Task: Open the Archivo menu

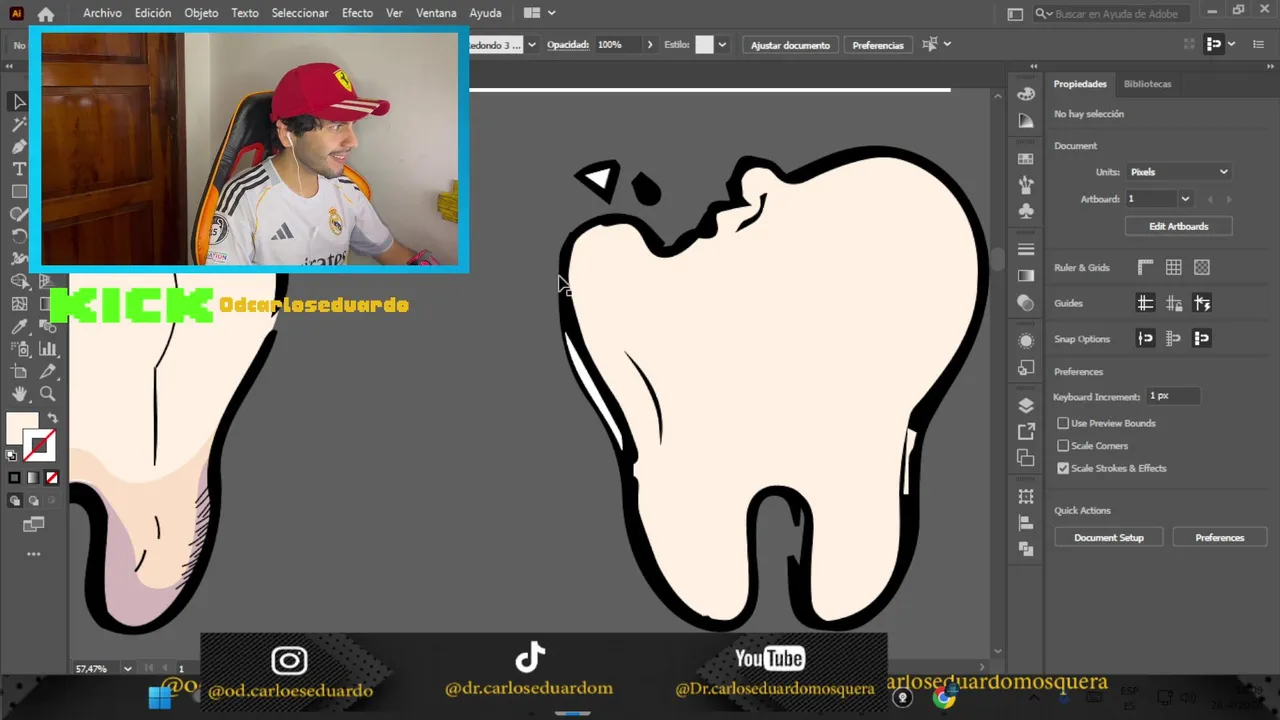Action: 102,13
